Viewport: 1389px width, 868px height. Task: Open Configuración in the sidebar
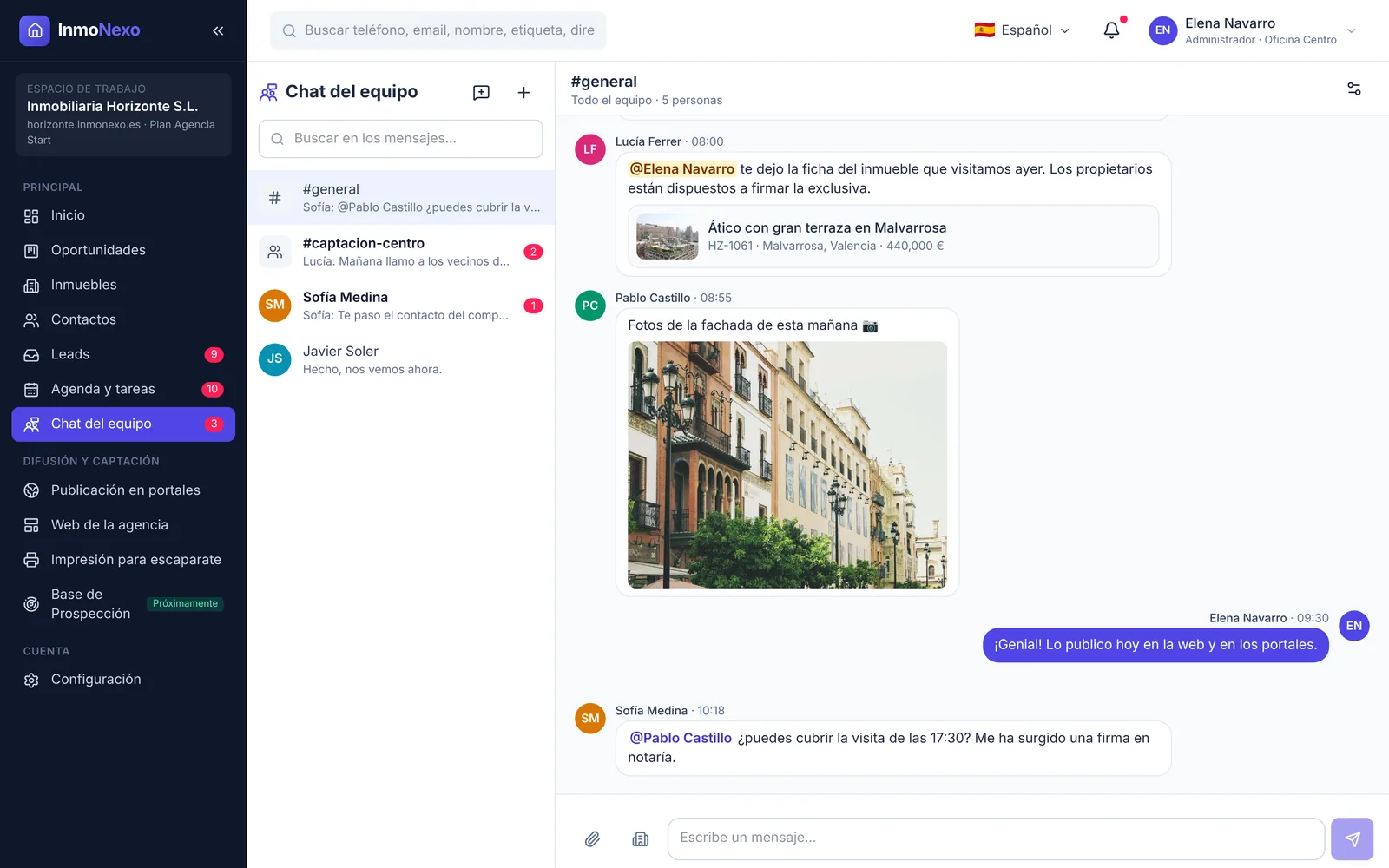coord(123,680)
